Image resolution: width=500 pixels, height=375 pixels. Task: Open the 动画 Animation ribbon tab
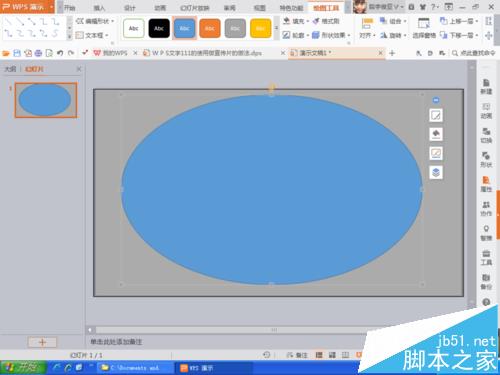(160, 8)
